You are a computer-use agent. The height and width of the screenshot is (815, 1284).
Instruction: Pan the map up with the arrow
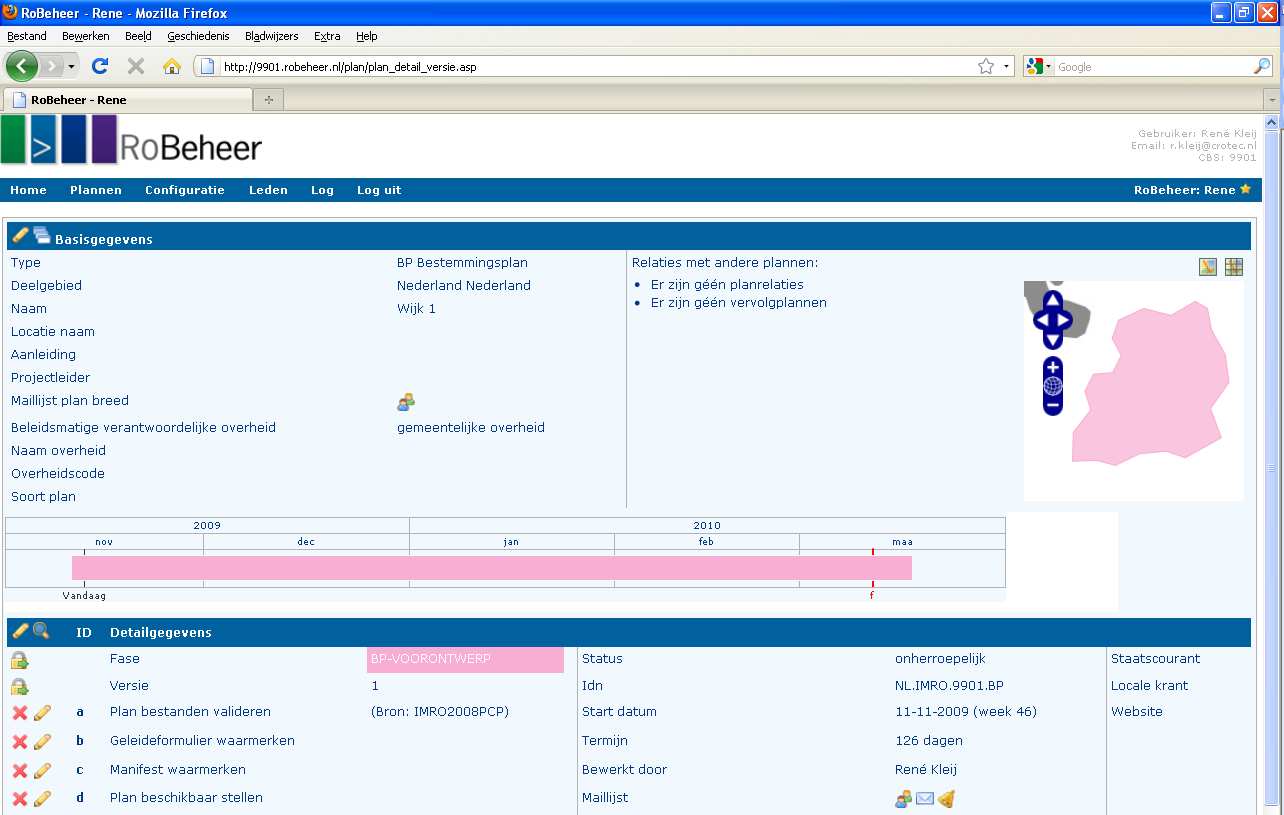tap(1052, 300)
